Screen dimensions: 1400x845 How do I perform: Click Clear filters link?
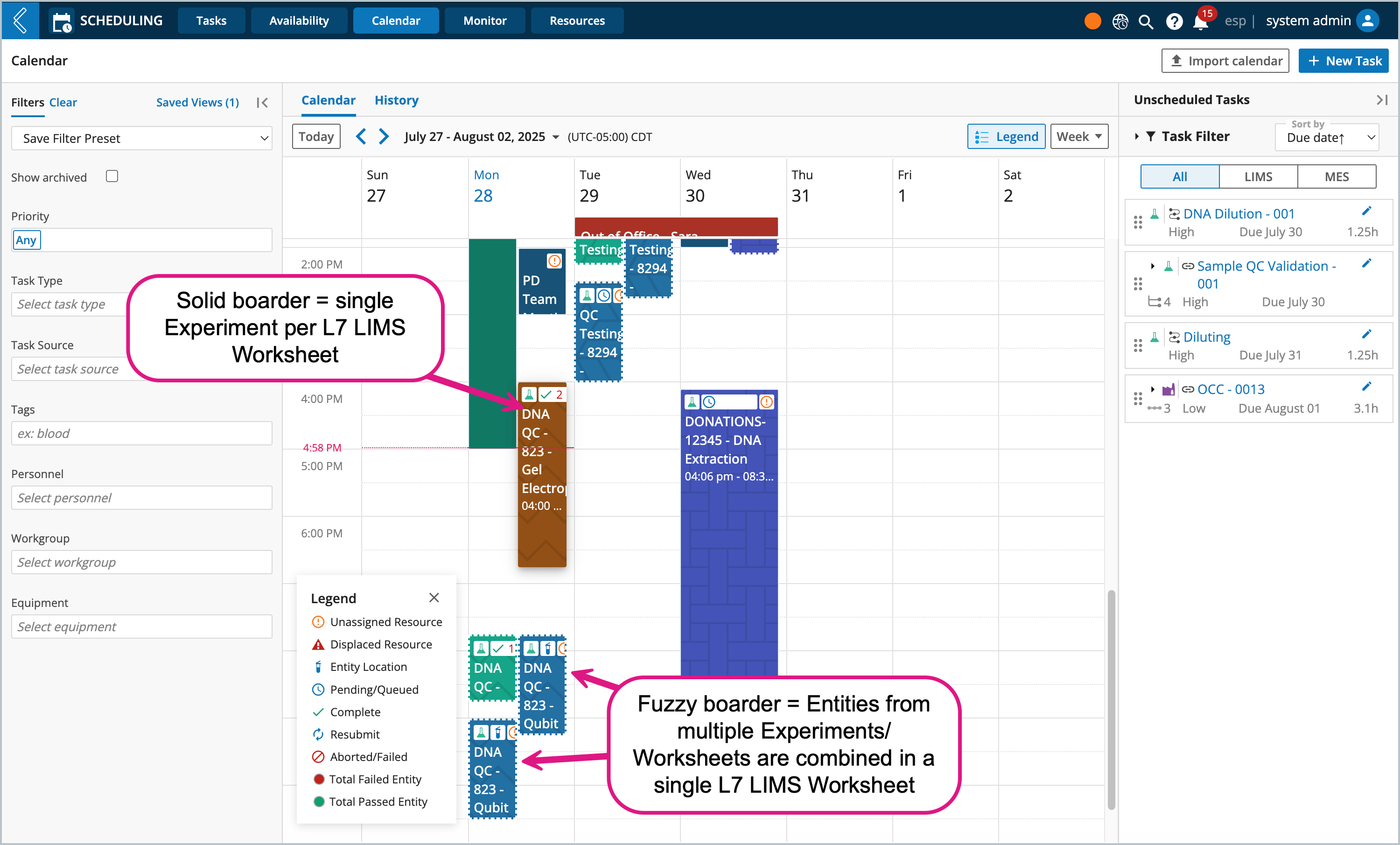point(63,103)
